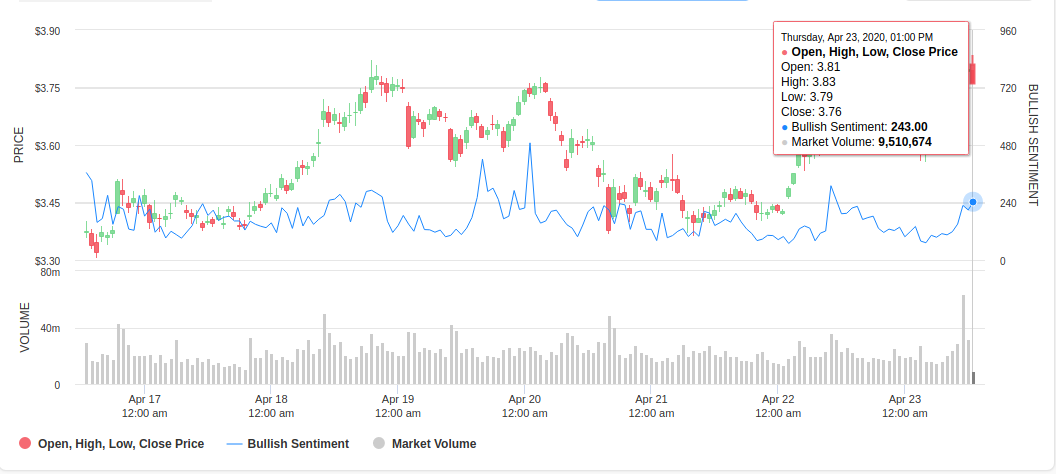Click the 720 sentiment axis label

click(1008, 88)
